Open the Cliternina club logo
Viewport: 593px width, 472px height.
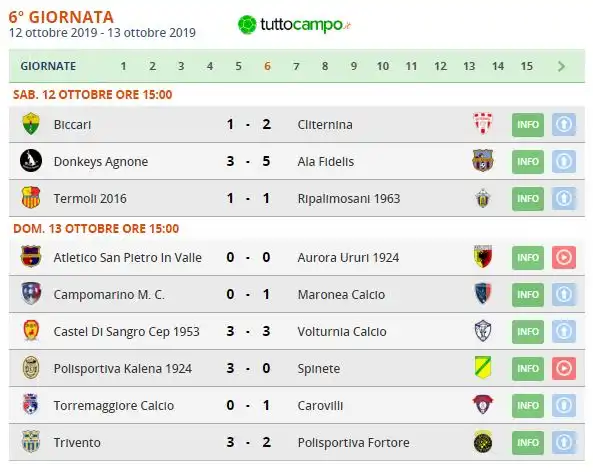point(483,124)
